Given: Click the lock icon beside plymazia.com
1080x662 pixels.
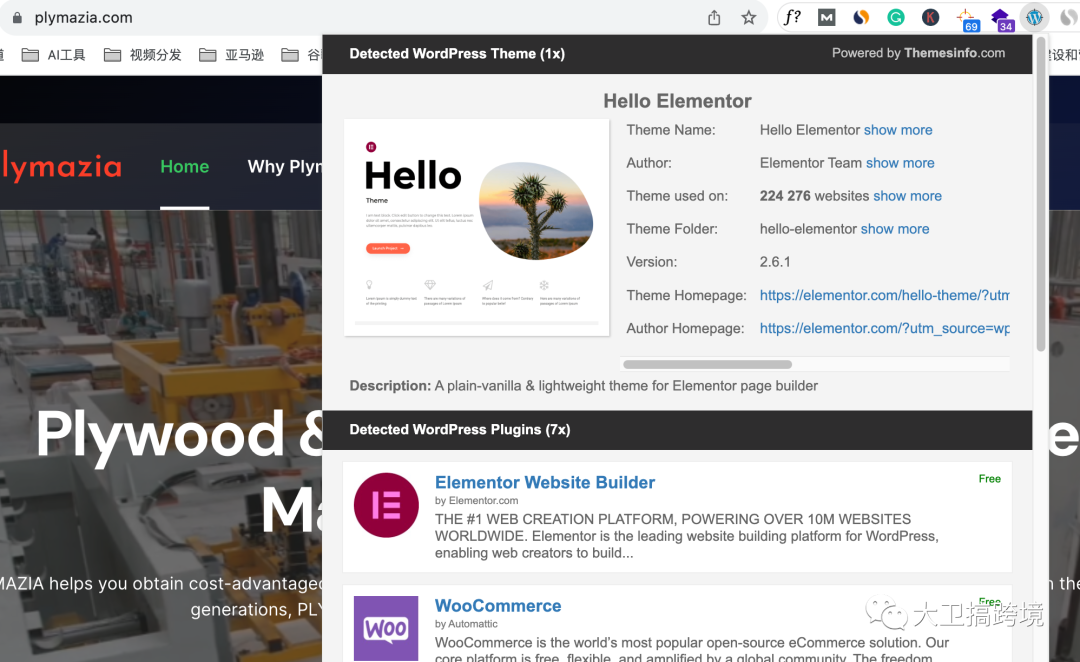Looking at the screenshot, I should point(17,18).
